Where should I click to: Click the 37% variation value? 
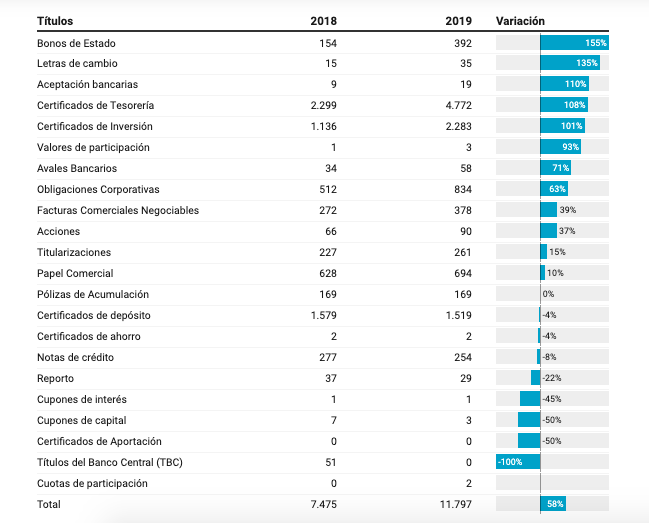click(567, 231)
